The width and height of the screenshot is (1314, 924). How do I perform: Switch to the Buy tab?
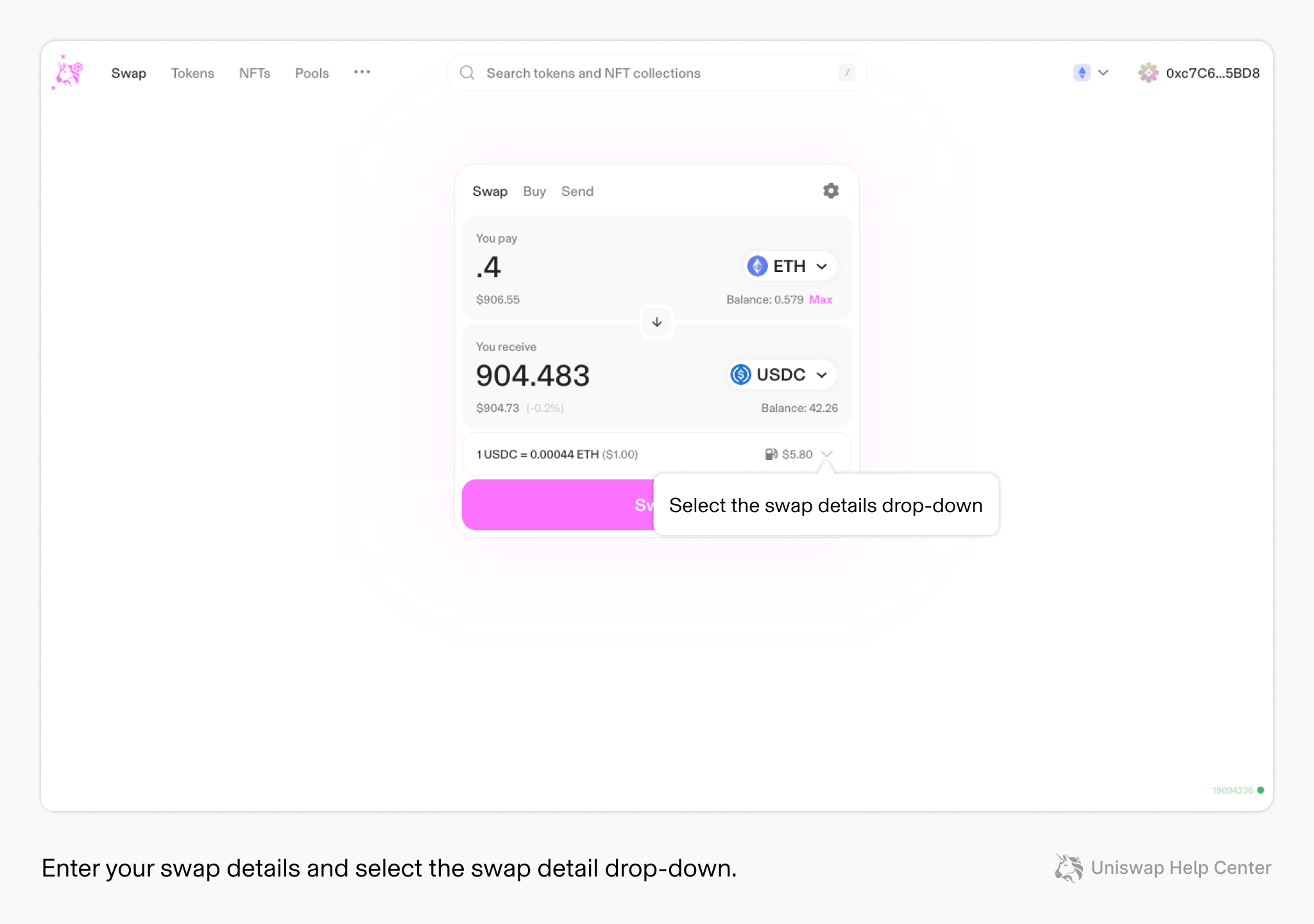534,191
